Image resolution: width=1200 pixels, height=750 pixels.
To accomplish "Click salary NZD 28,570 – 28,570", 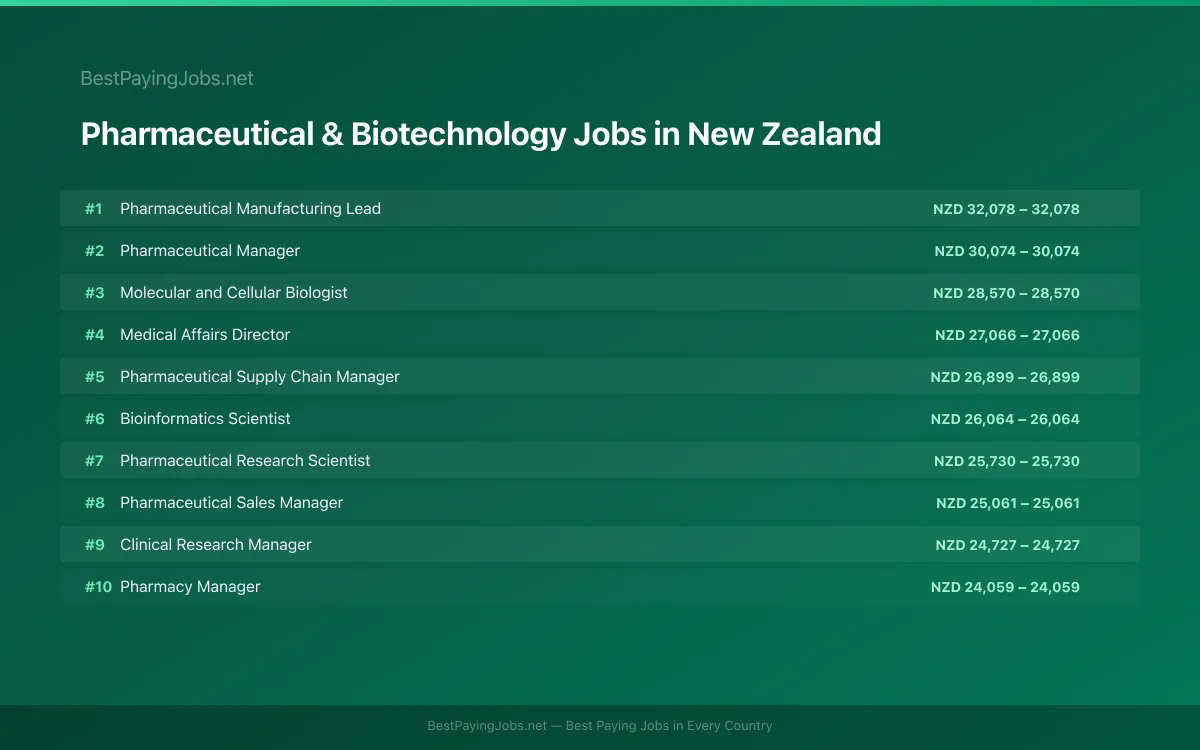I will click(x=1006, y=293).
